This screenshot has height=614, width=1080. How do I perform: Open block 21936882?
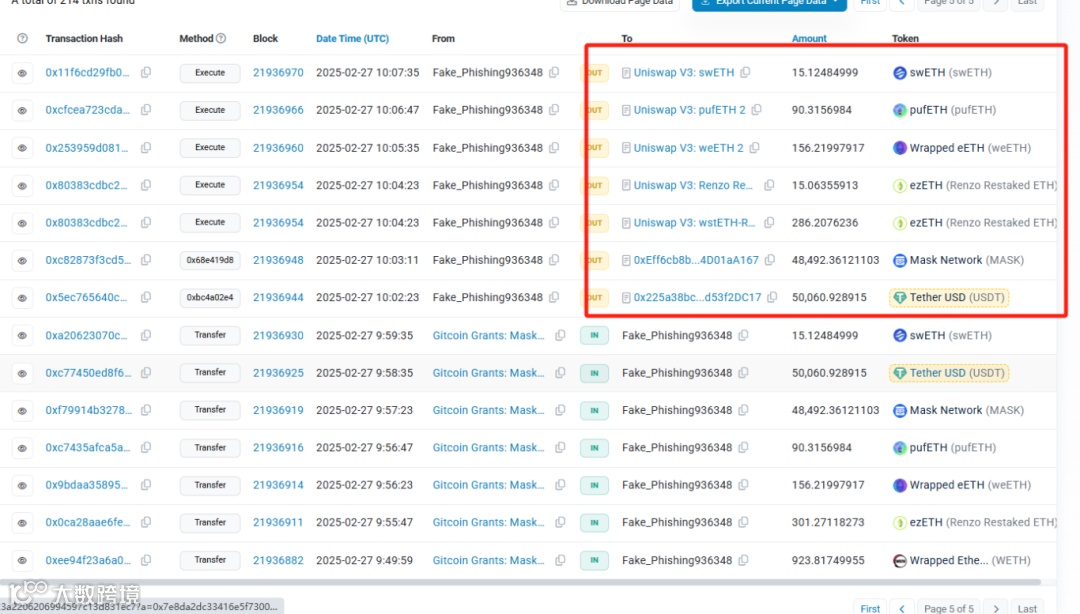278,560
